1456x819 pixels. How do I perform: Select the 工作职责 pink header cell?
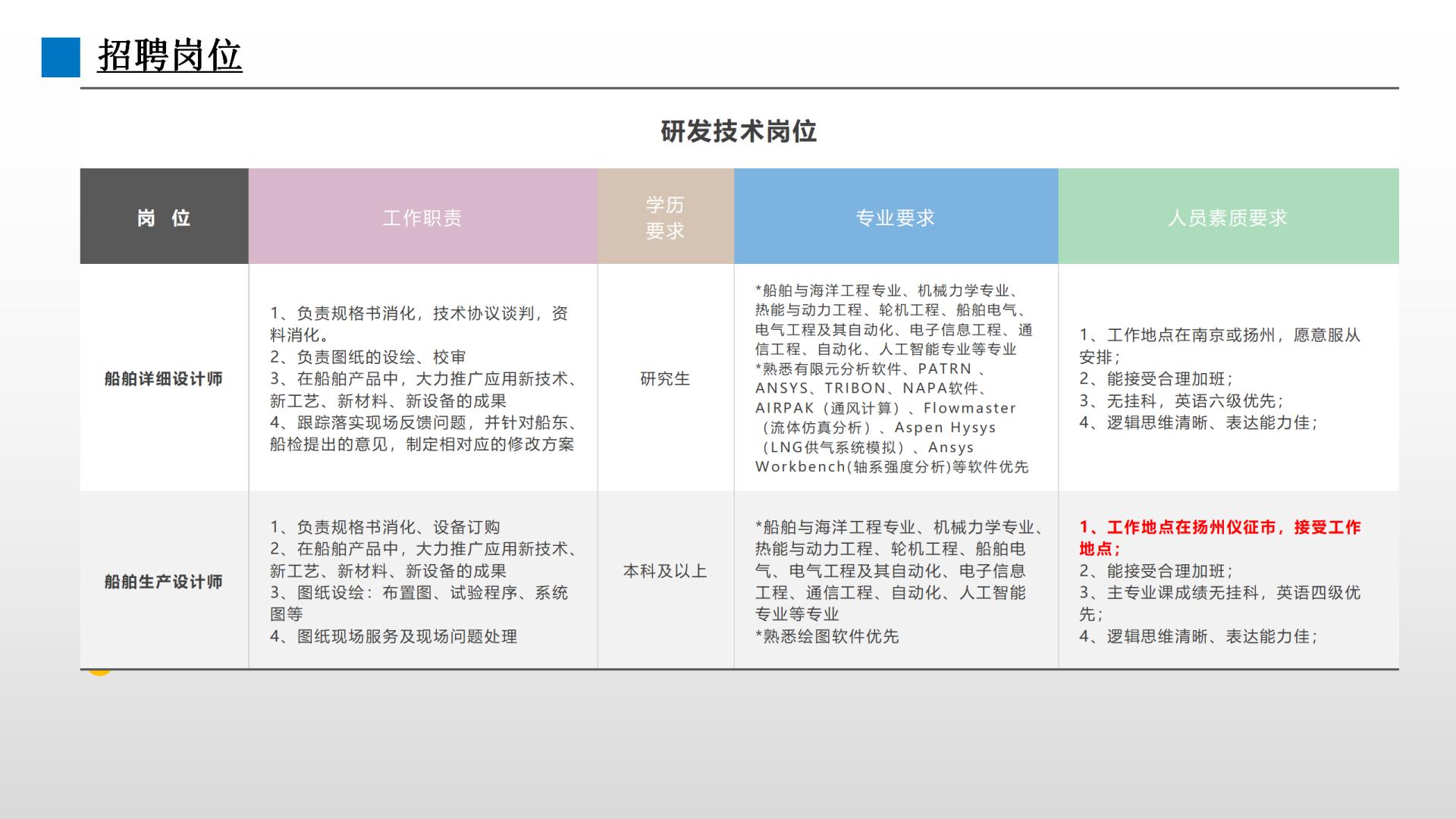click(422, 217)
